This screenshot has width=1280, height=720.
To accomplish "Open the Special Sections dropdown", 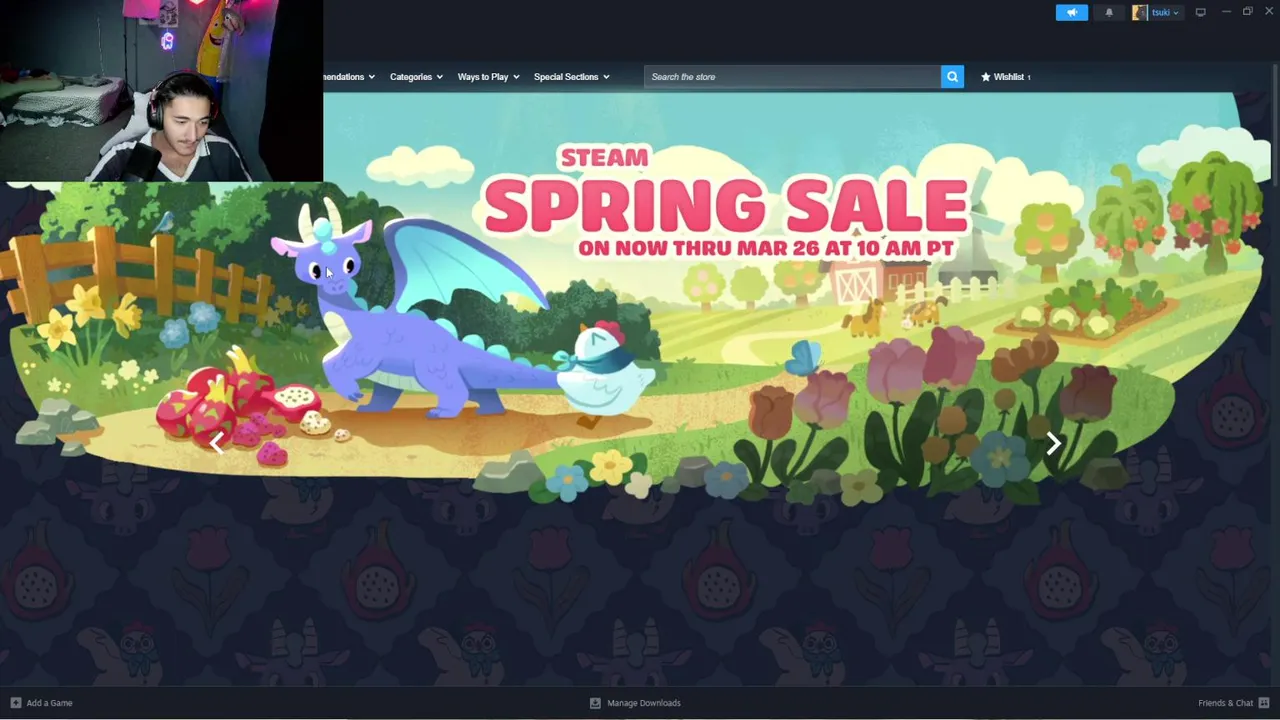I will pos(571,77).
